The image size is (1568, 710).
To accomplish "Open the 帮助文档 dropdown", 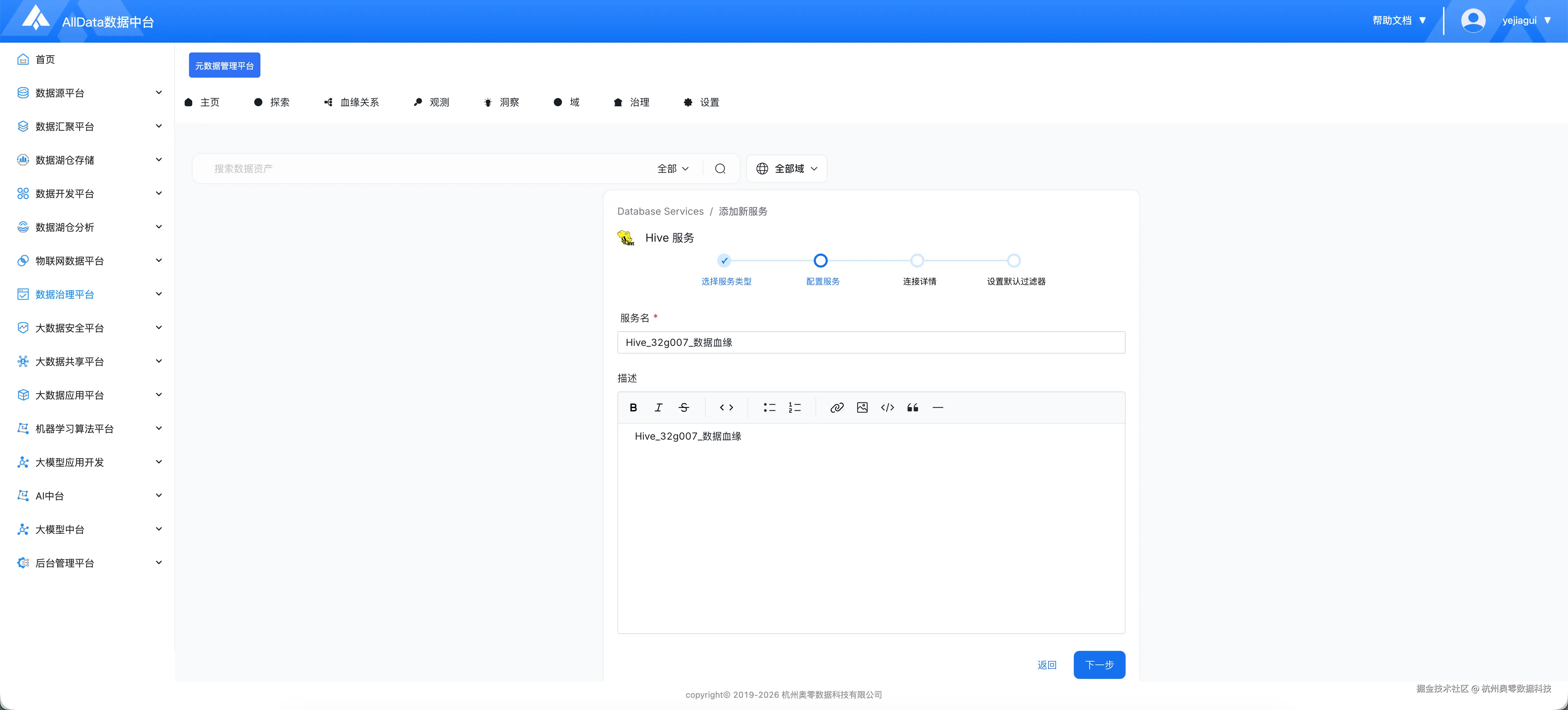I will (1399, 21).
